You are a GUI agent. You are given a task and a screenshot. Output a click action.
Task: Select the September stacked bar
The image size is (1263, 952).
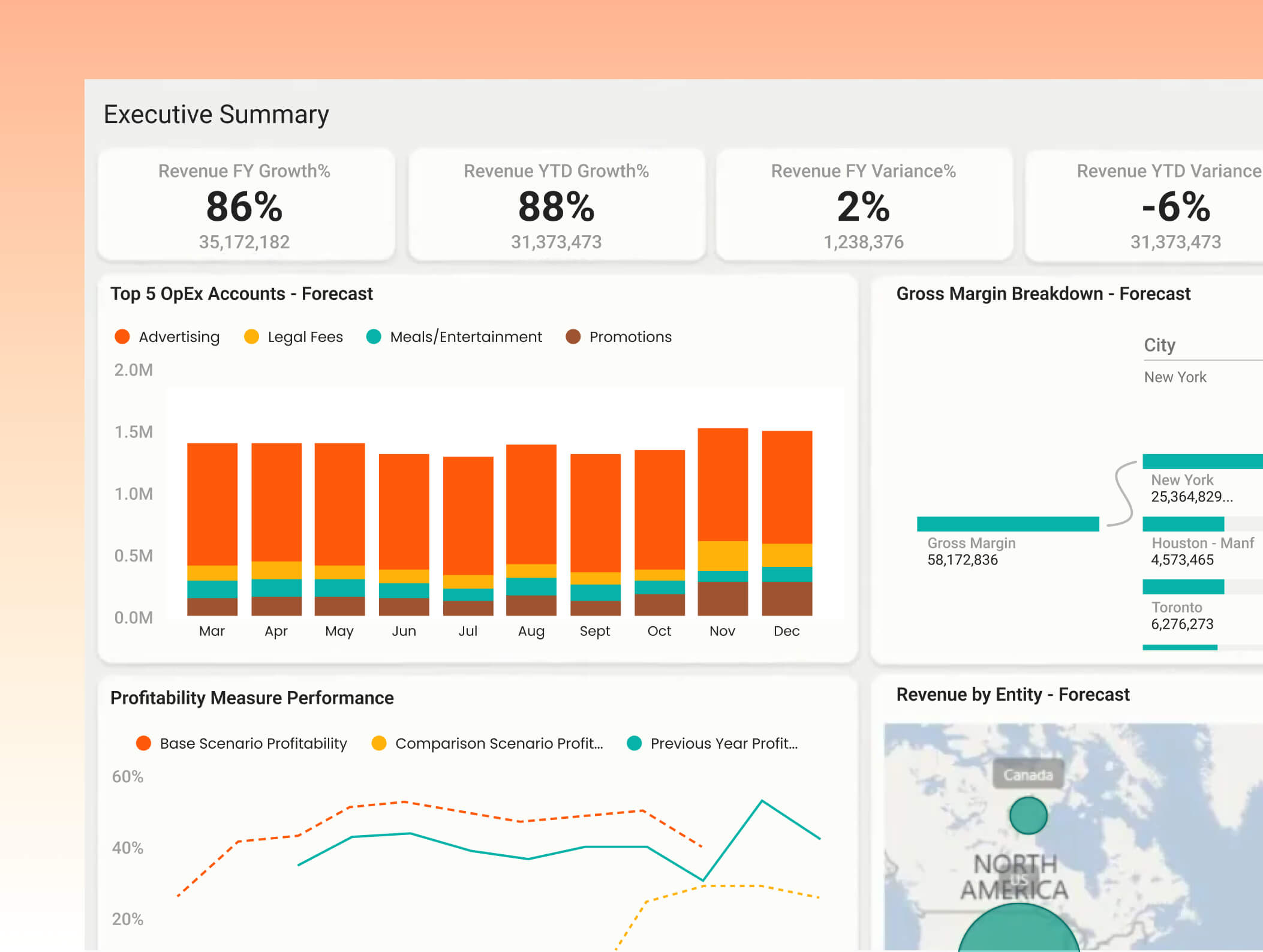pyautogui.click(x=596, y=534)
